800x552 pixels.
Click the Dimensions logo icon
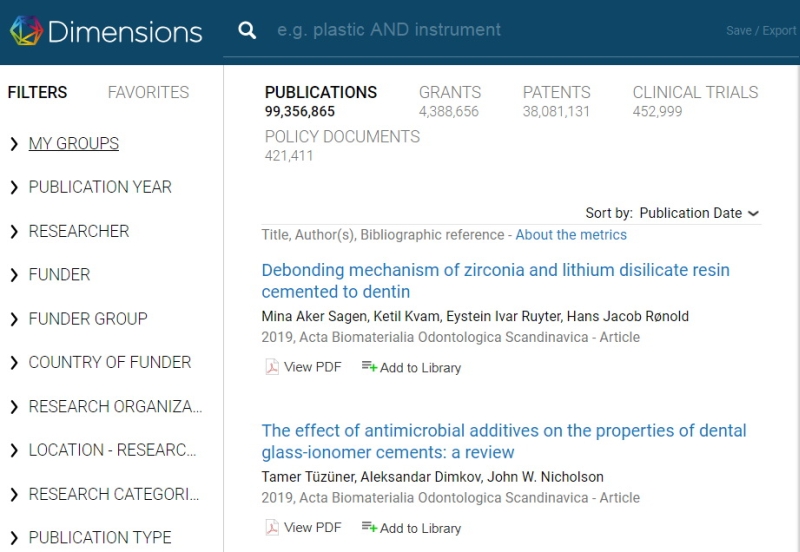coord(26,31)
